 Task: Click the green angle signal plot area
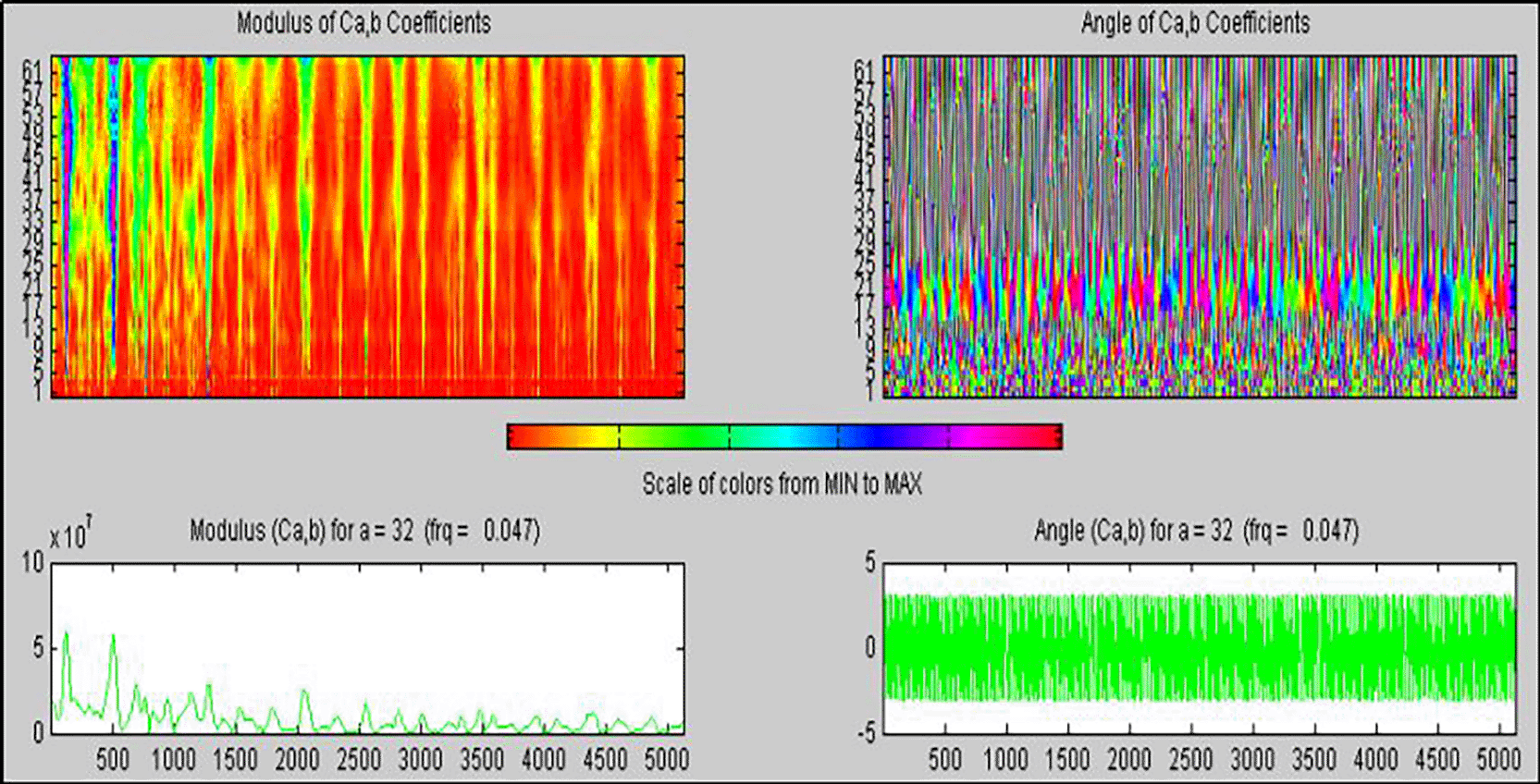(x=1200, y=647)
